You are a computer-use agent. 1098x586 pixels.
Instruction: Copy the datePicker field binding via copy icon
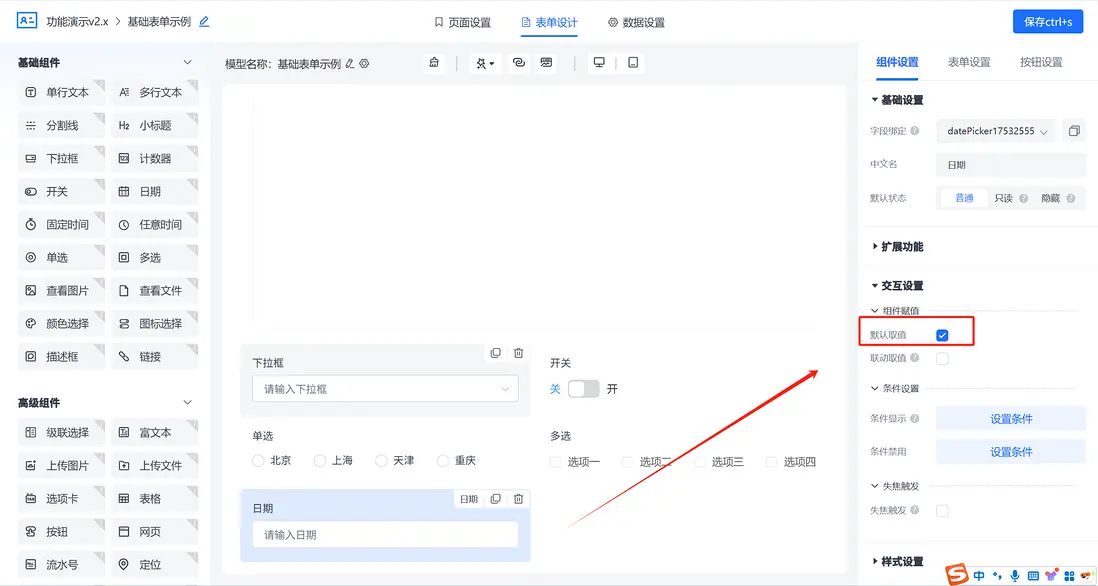(x=1076, y=130)
